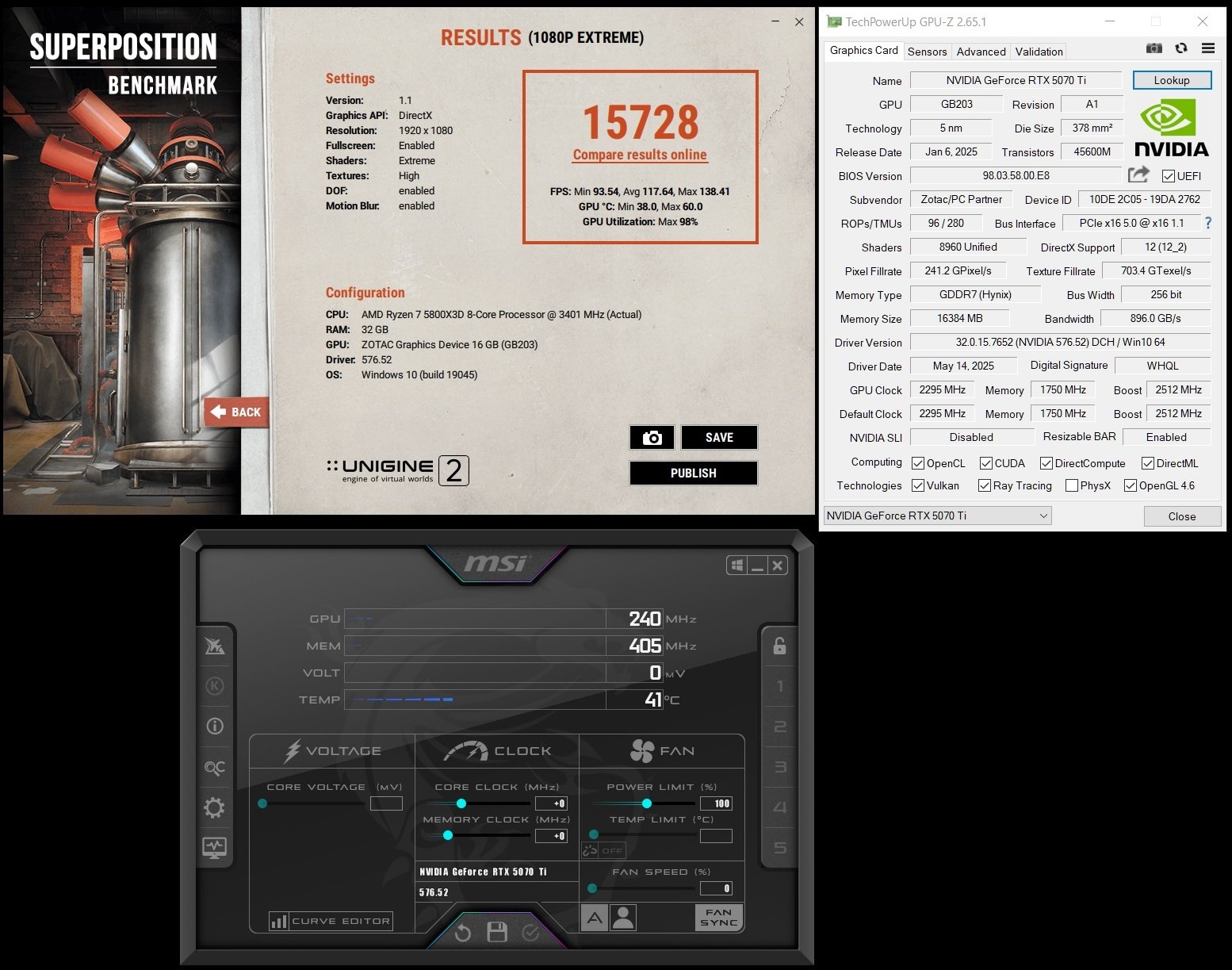This screenshot has height=970, width=1232.
Task: Select Afterburner profile slot 5
Action: [779, 848]
